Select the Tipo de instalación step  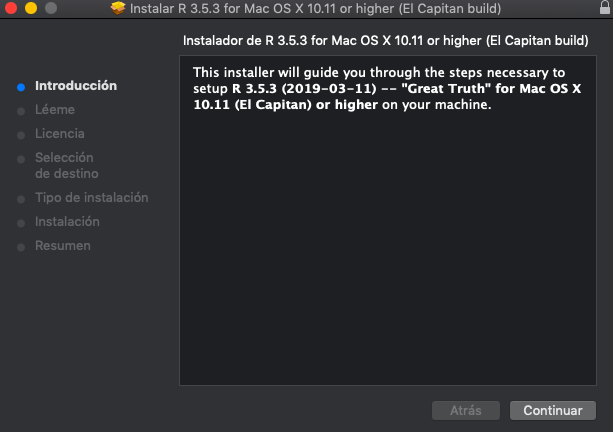[91, 198]
